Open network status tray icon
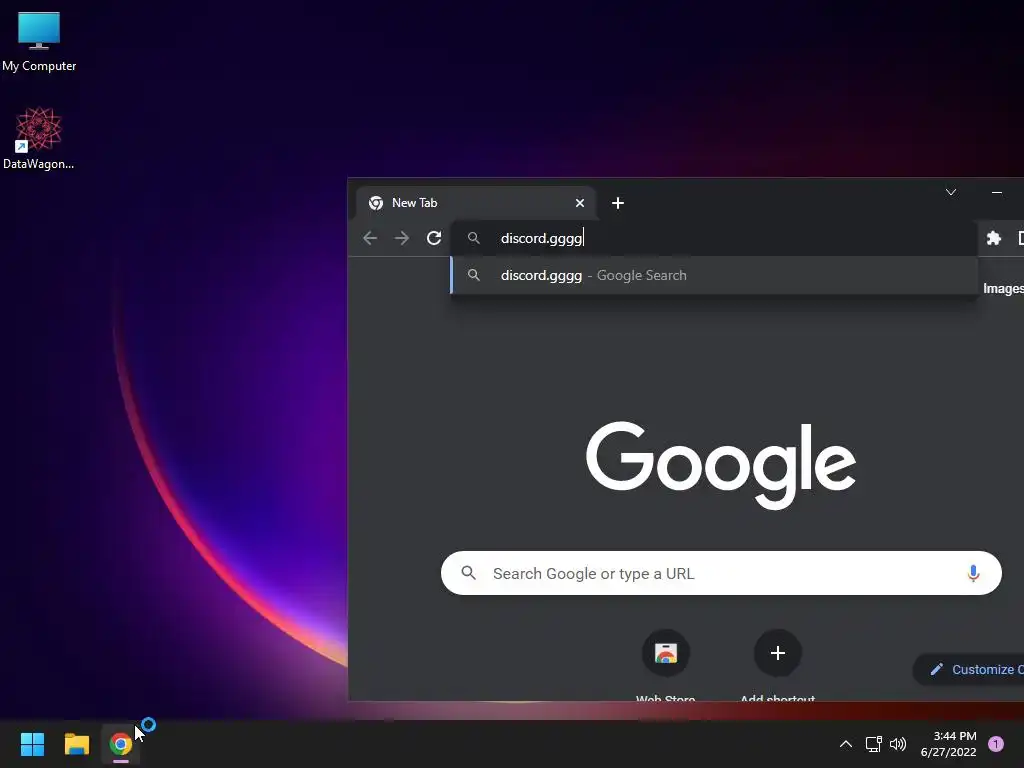 (x=873, y=744)
